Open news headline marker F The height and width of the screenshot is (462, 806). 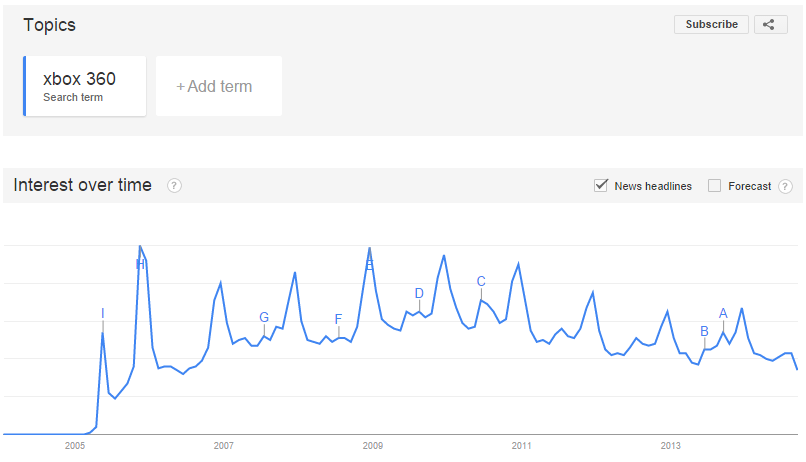pyautogui.click(x=338, y=319)
